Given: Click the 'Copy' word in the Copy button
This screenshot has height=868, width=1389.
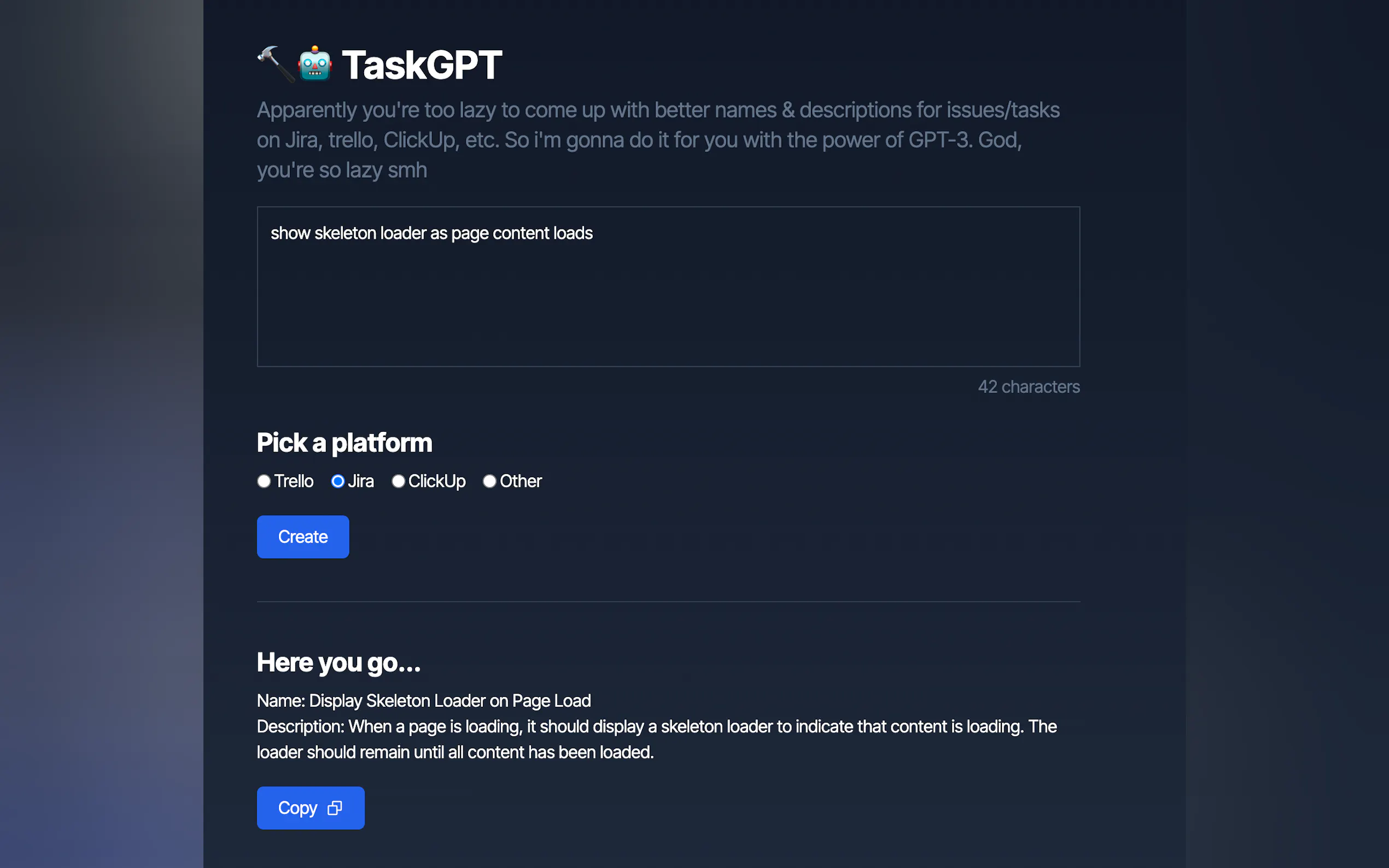Looking at the screenshot, I should 297,808.
